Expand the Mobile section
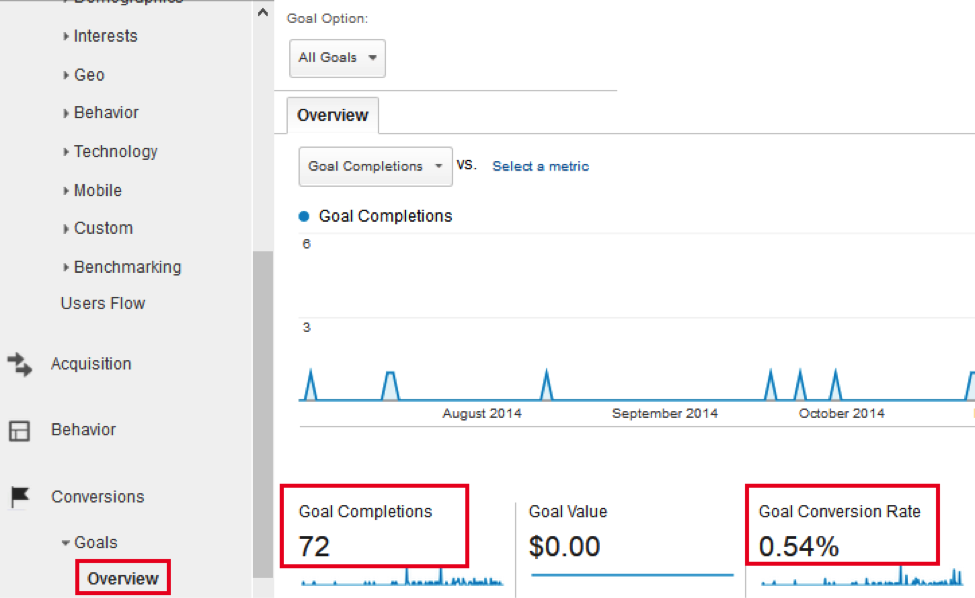 92,190
